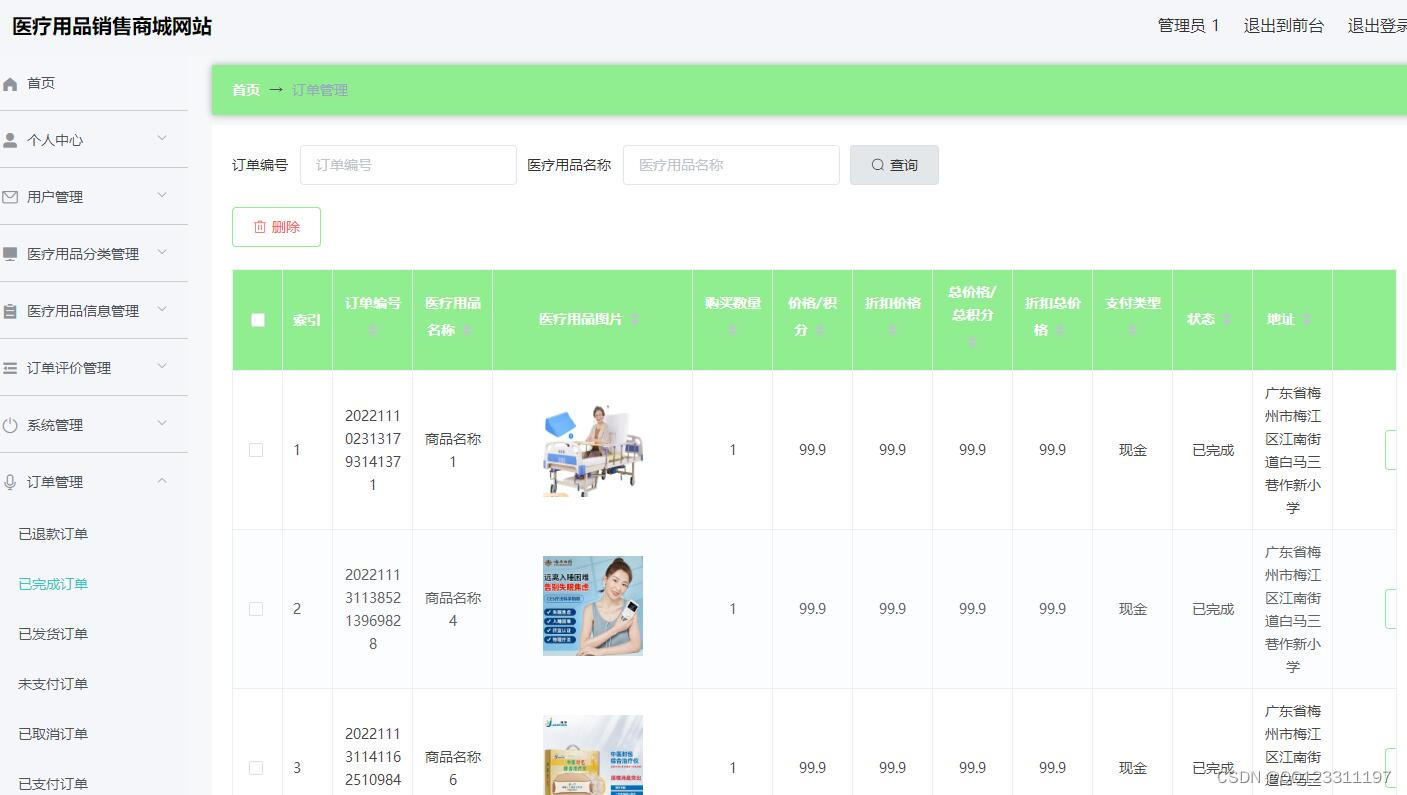Click the list icon for 订单评价管理
The width and height of the screenshot is (1407, 795).
(10, 369)
